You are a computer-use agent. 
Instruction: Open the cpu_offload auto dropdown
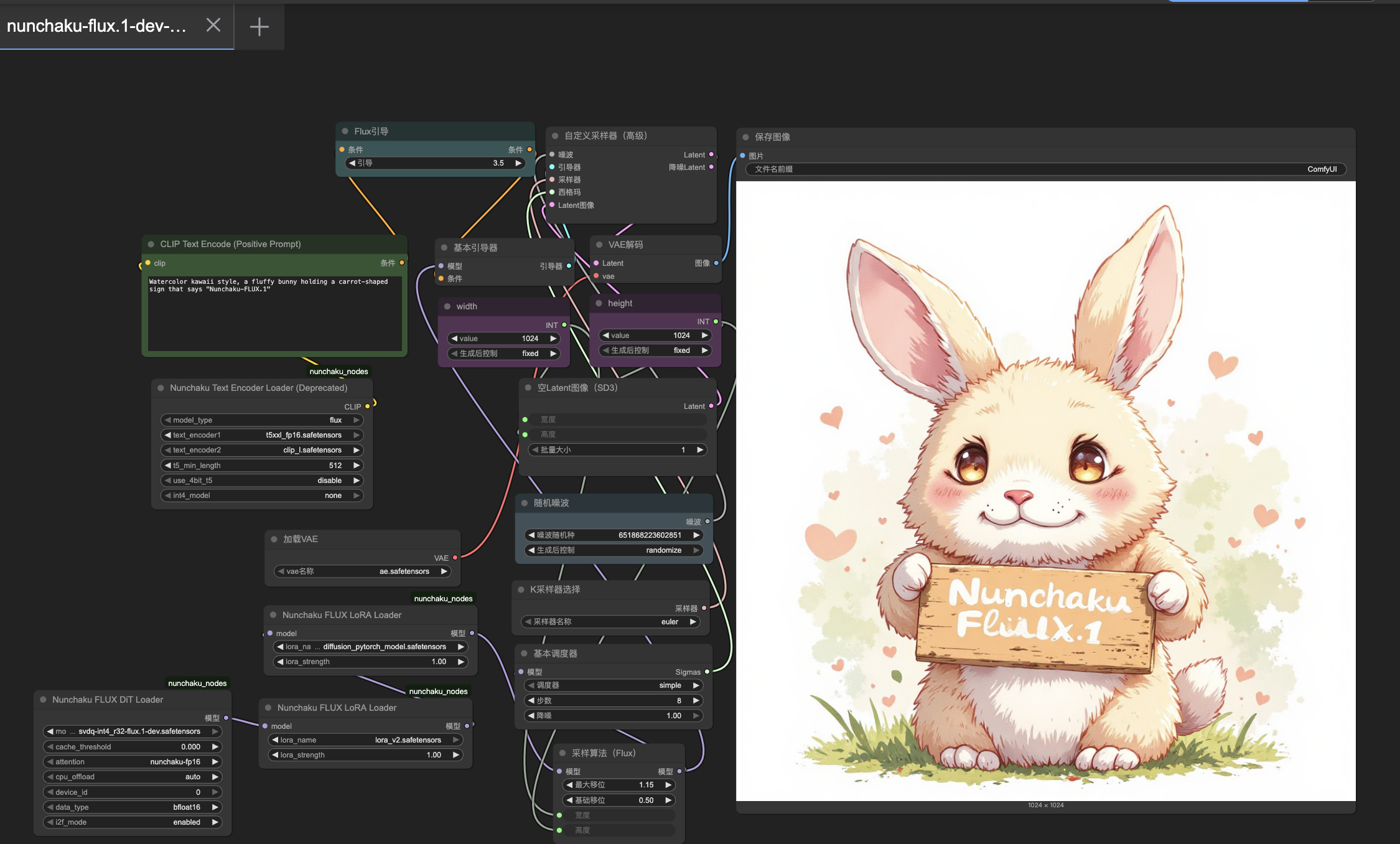133,777
